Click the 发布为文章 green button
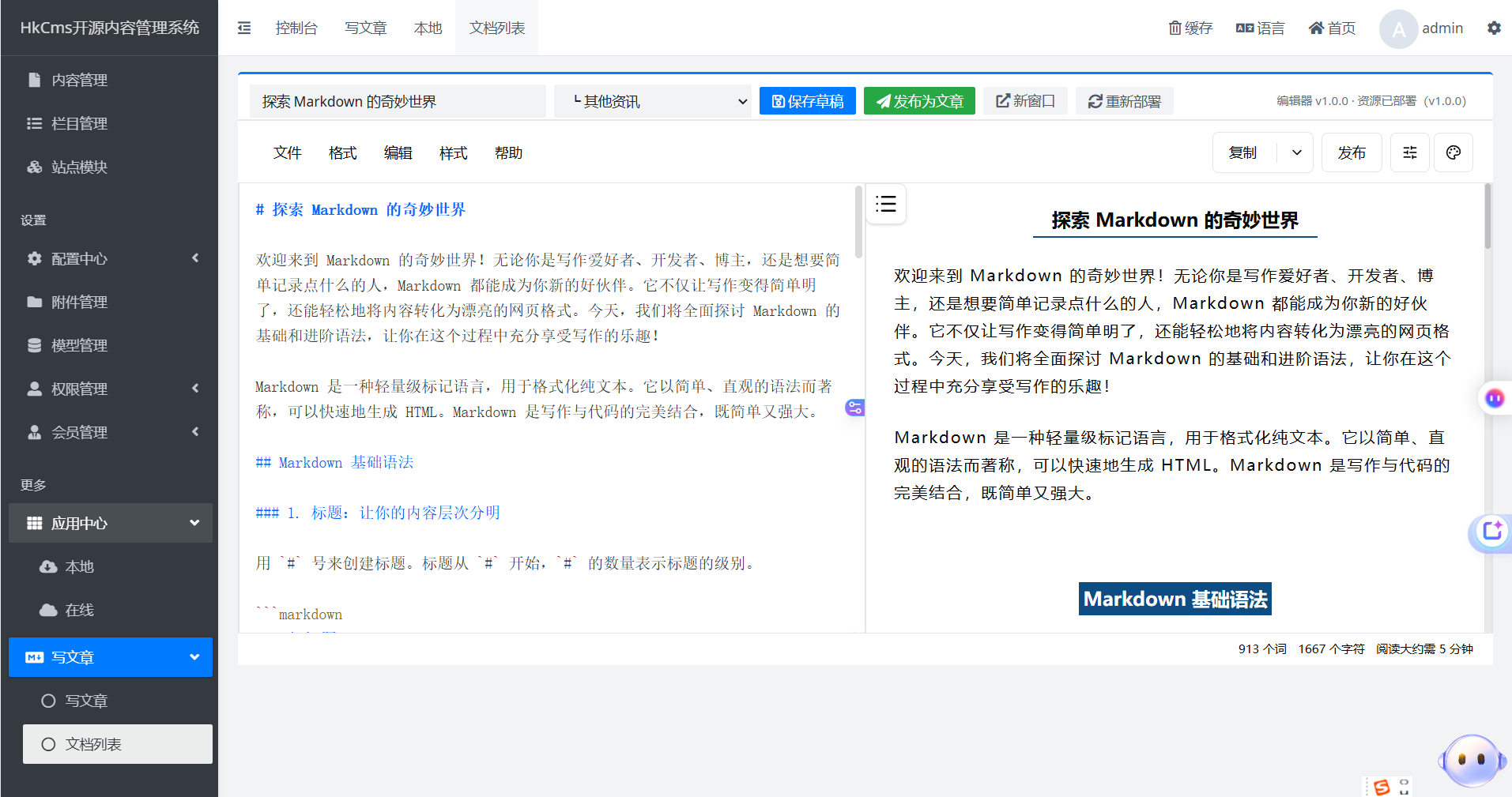 [x=919, y=101]
